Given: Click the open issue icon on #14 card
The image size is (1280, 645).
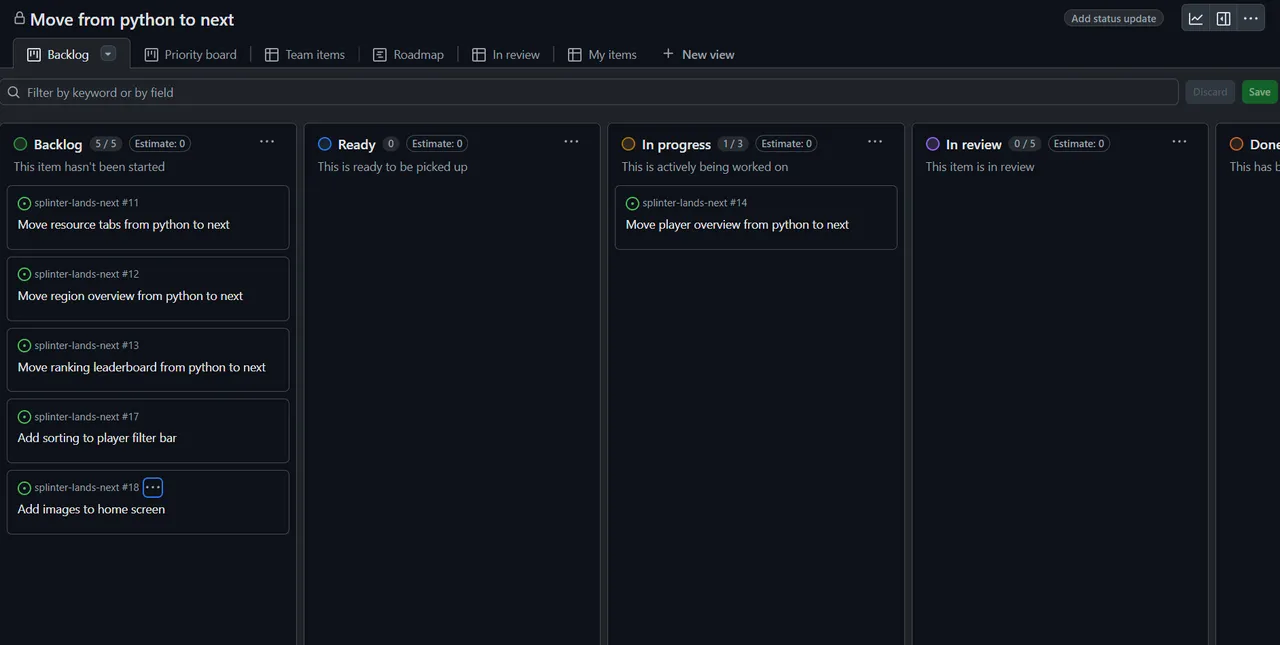Looking at the screenshot, I should 633,203.
